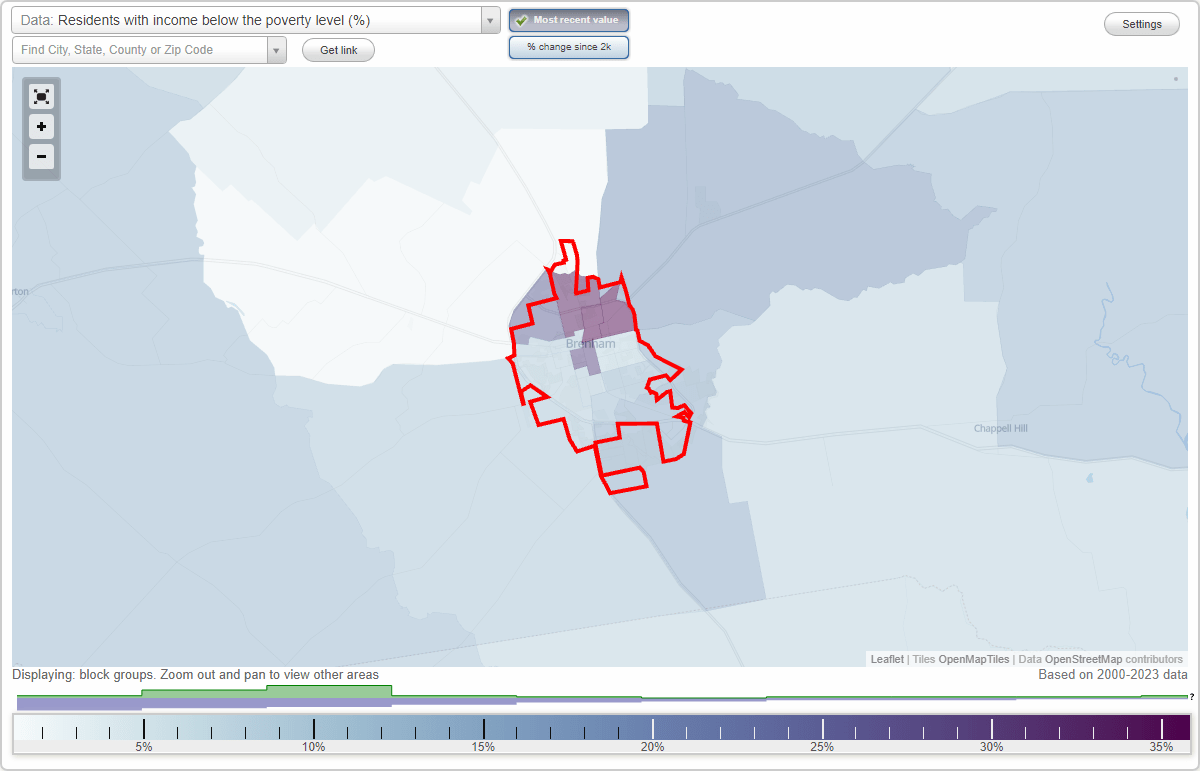This screenshot has height=771, width=1200.
Task: Click the Leaflet attribution link
Action: (x=886, y=659)
